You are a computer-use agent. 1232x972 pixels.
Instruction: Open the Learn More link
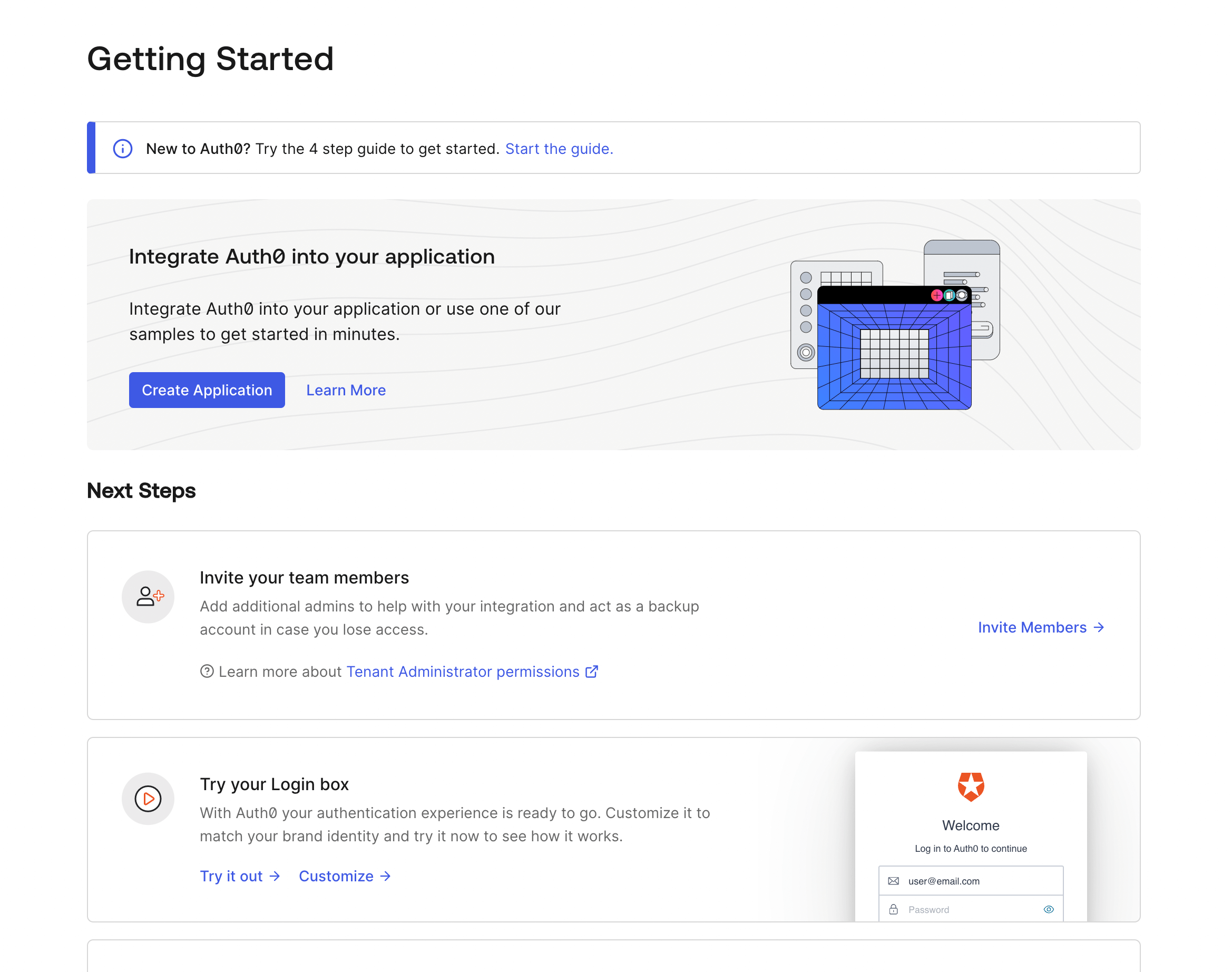(346, 391)
